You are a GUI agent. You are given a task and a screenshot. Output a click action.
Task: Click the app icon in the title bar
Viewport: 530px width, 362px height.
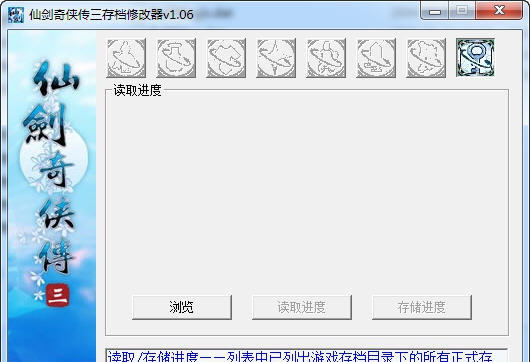(16, 15)
